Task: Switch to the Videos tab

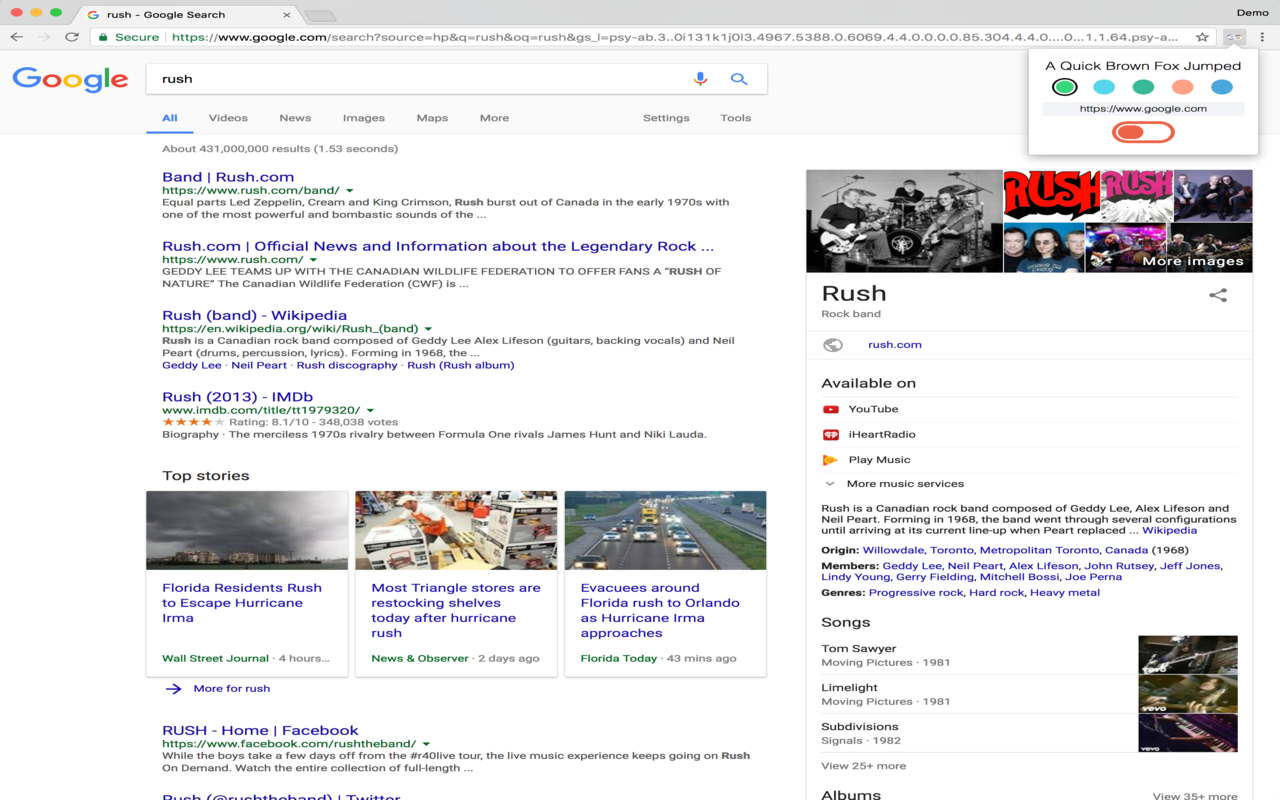Action: tap(228, 118)
